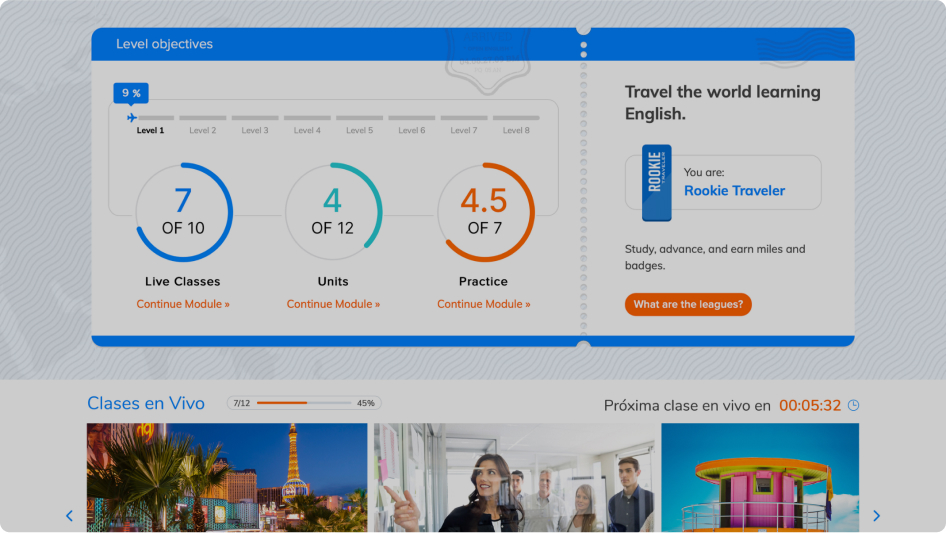Click the right carousel arrow
The height and width of the screenshot is (533, 946).
pos(876,516)
